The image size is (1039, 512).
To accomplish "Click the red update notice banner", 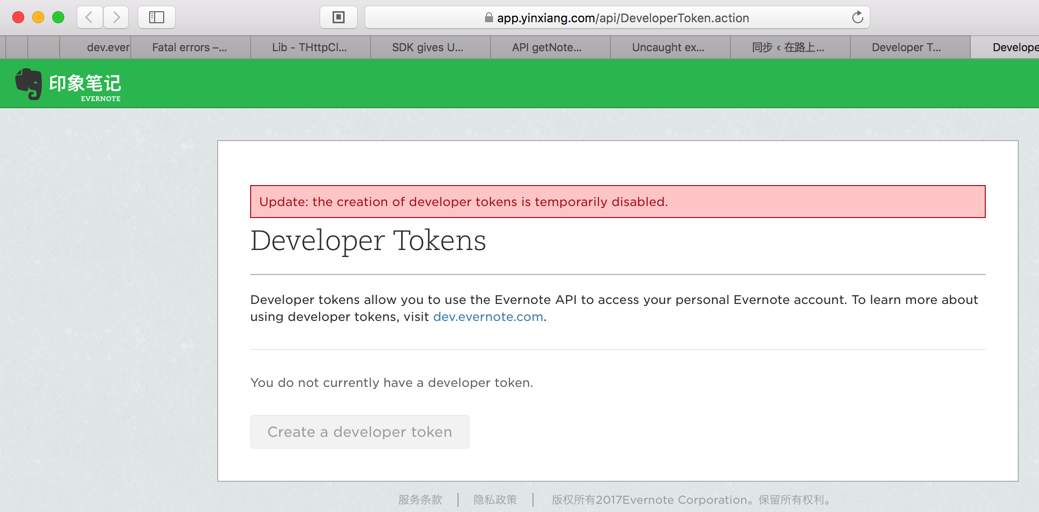I will (x=618, y=201).
